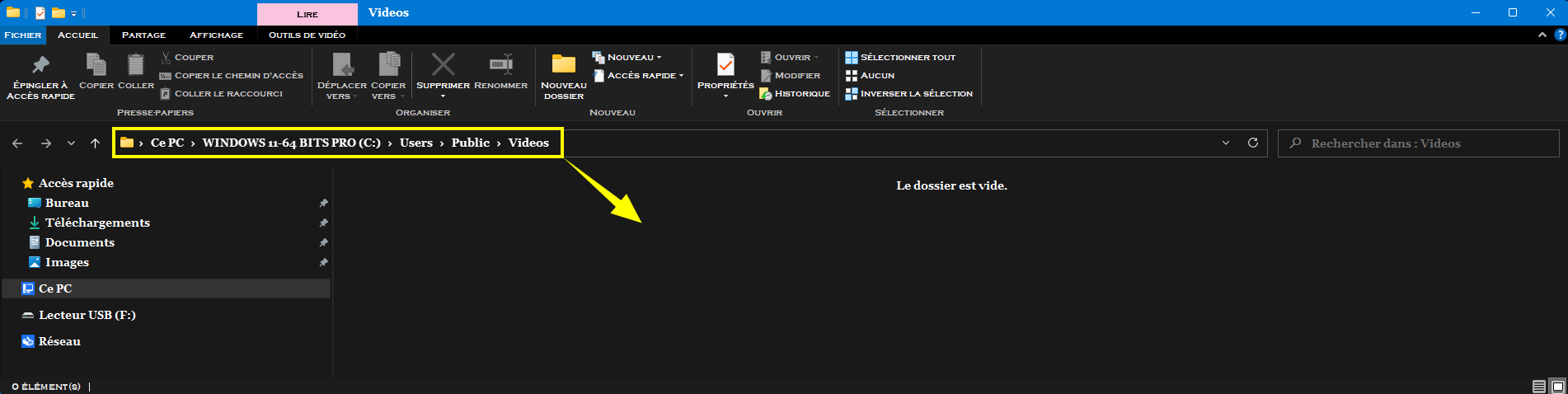
Task: Switch to large icons view
Action: (1557, 386)
